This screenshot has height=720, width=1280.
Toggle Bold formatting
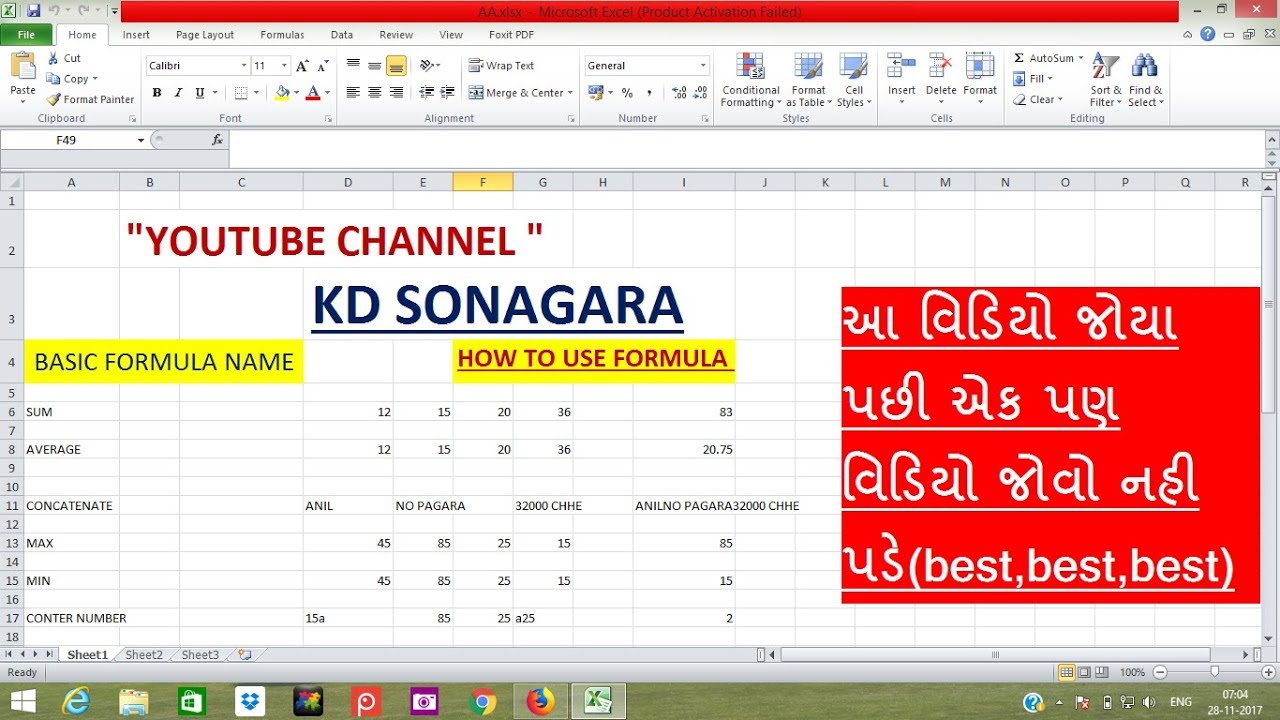(x=156, y=93)
